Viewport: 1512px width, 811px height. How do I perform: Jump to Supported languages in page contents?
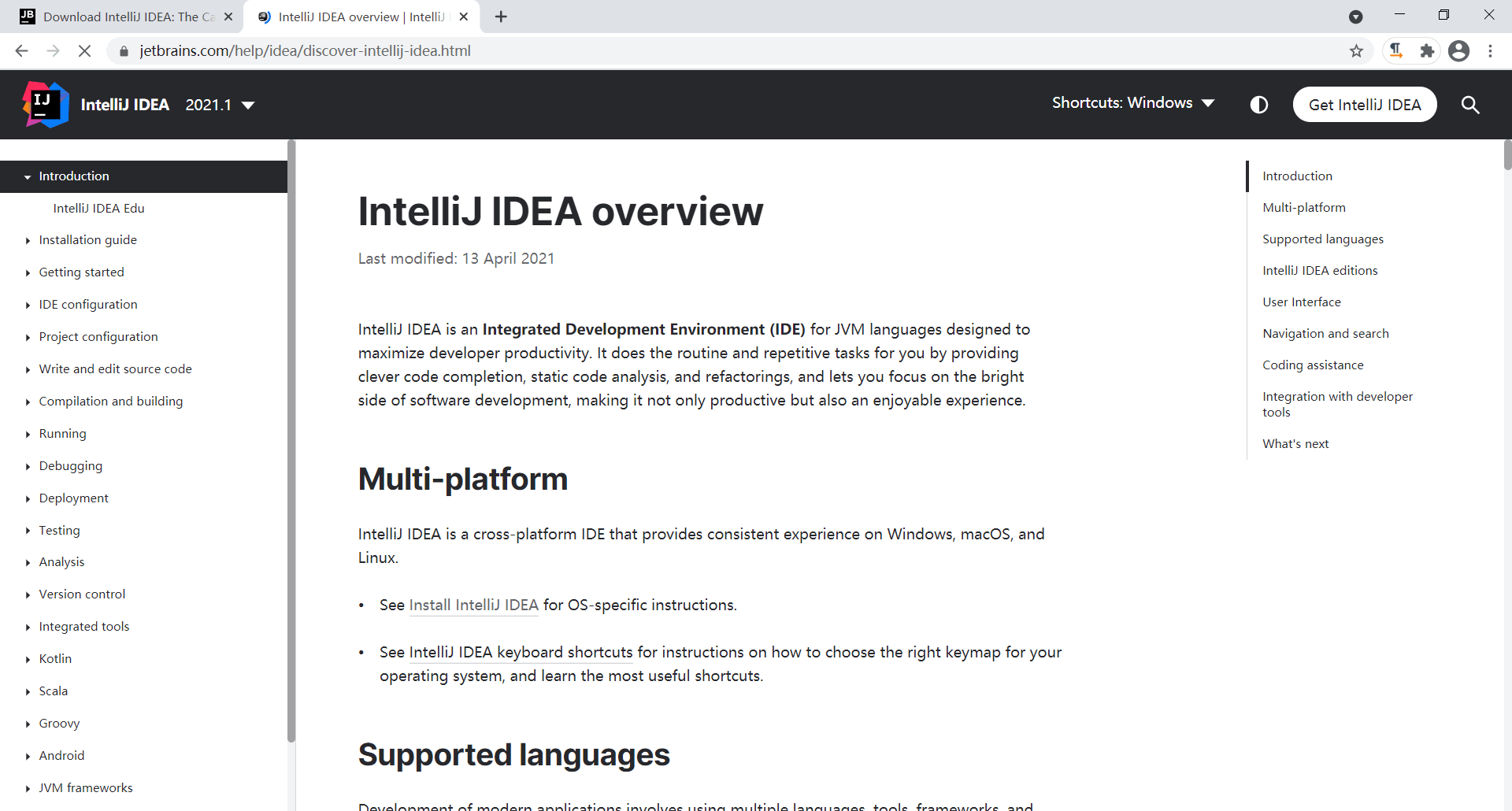pos(1322,239)
